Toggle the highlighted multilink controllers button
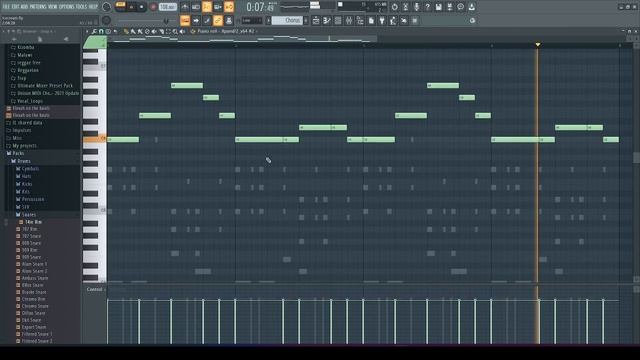 [x=218, y=20]
